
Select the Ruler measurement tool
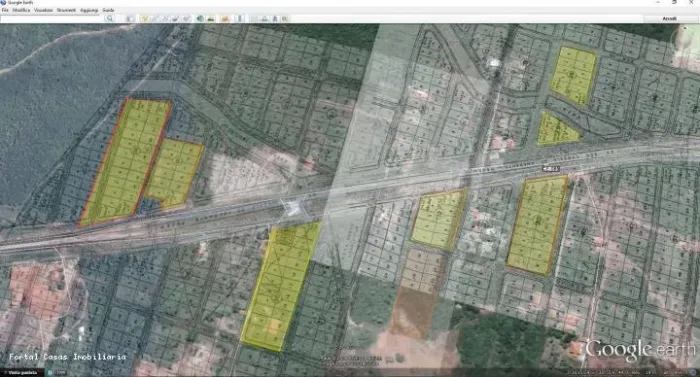click(x=240, y=18)
